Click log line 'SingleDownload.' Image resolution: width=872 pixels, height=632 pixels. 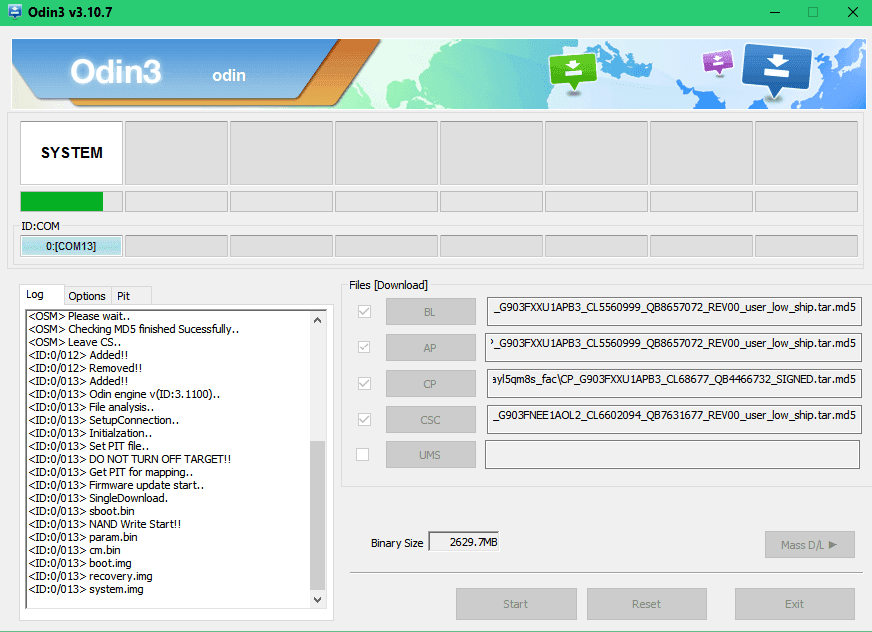98,498
